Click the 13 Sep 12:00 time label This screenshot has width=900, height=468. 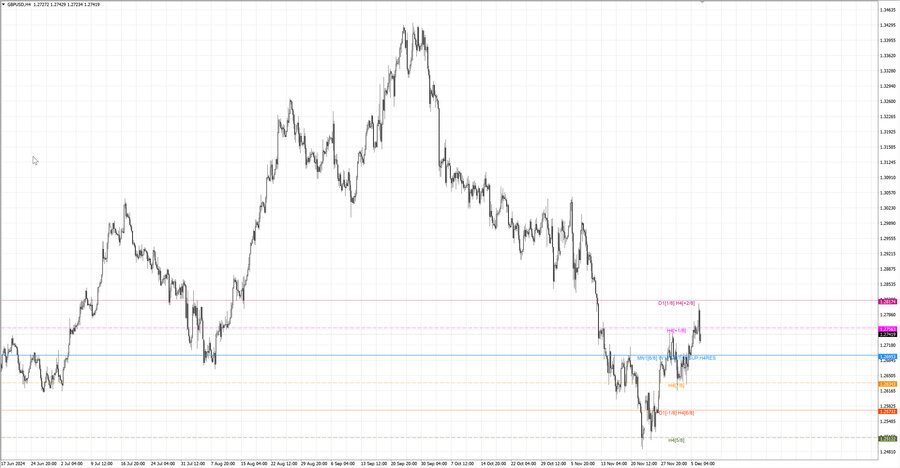[x=374, y=463]
